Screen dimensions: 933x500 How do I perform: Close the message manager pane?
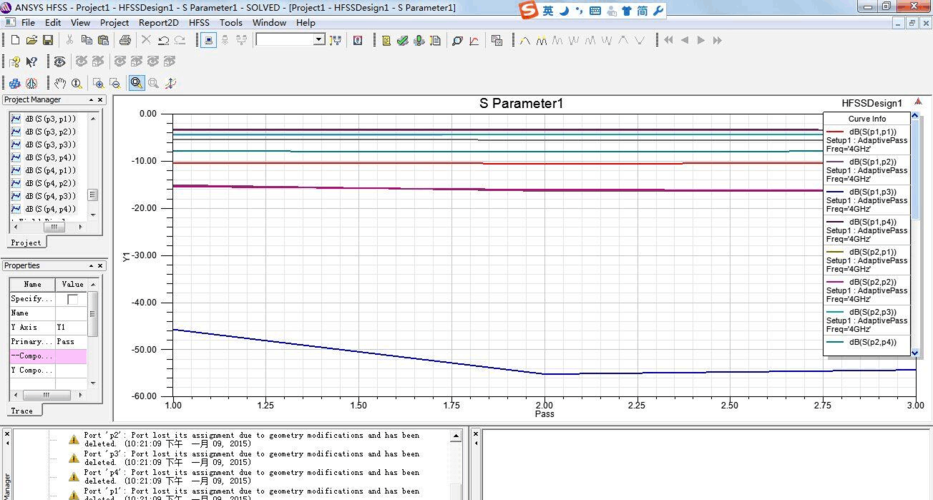[7, 435]
